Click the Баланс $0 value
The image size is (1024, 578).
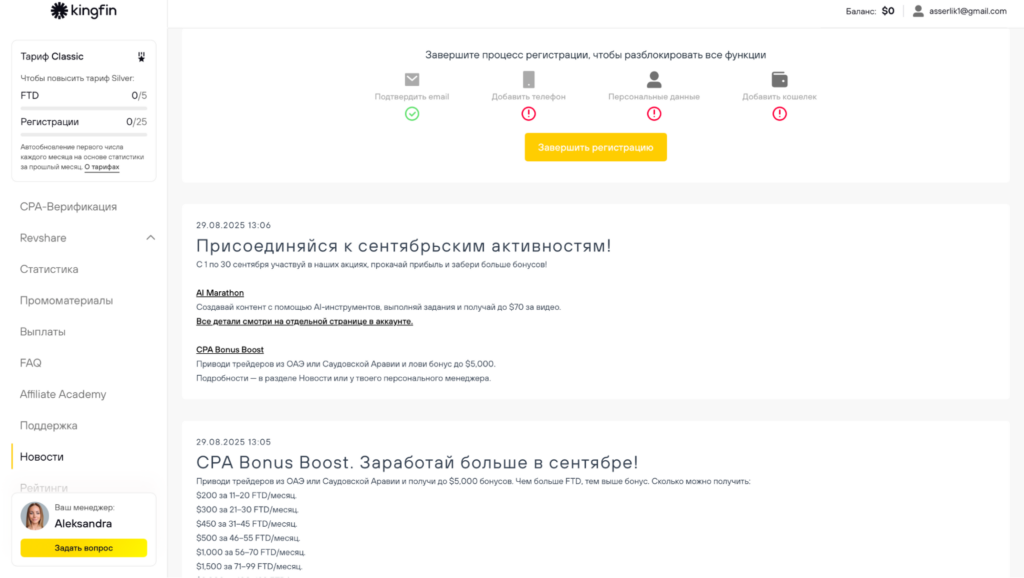[x=888, y=11]
